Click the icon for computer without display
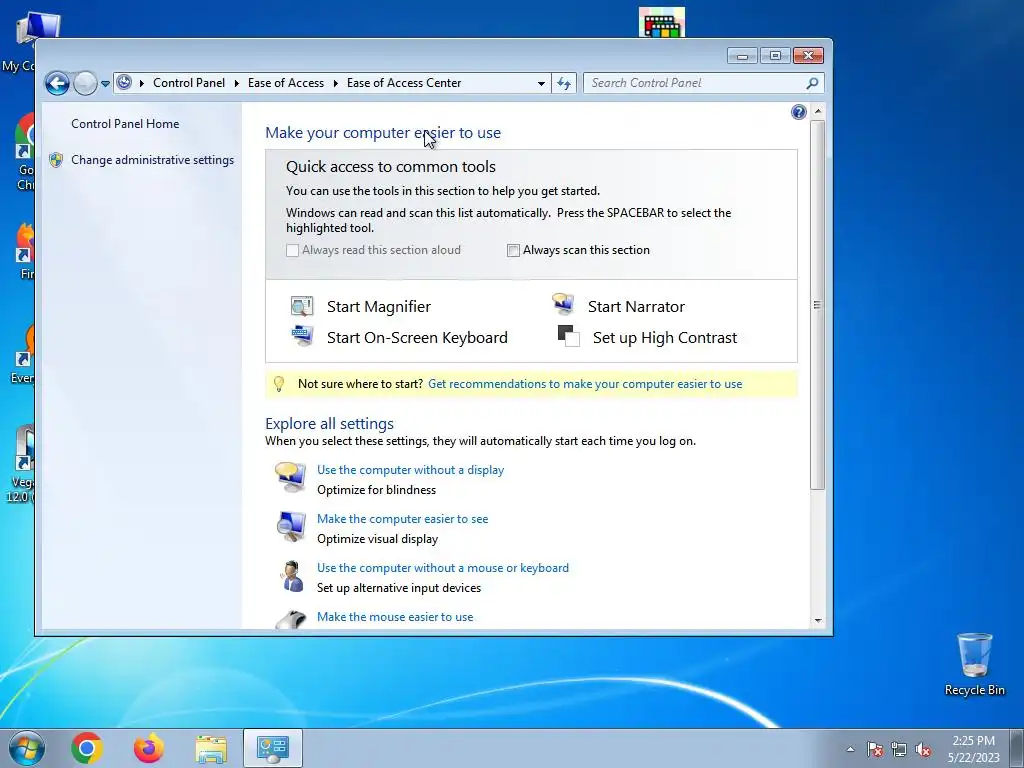The image size is (1024, 768). (291, 477)
